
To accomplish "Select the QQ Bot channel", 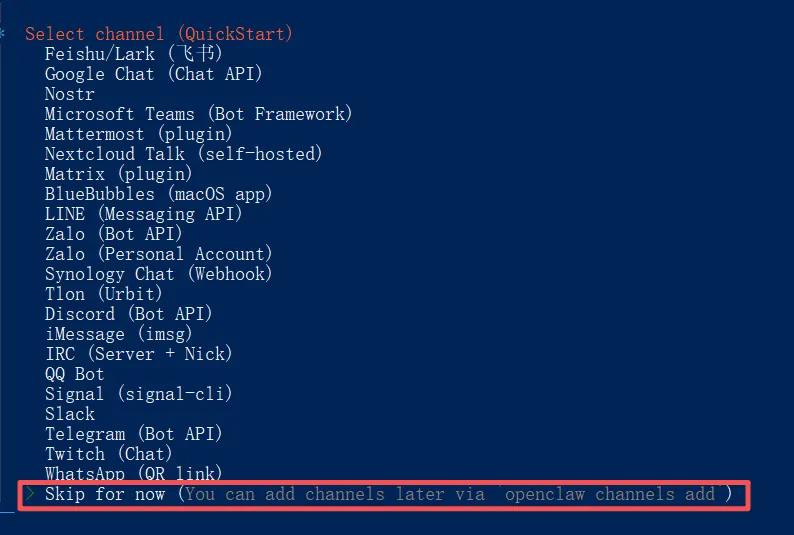I will click(x=74, y=374).
